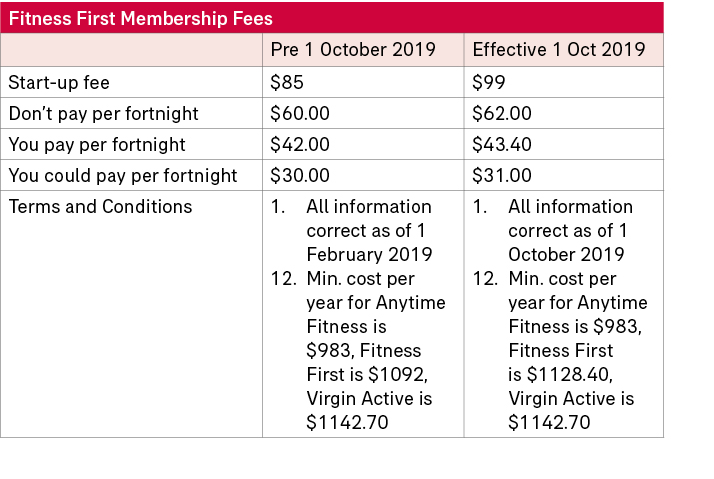Viewport: 714px width, 479px height.
Task: Select the $60.00 cell
Action: pyautogui.click(x=300, y=113)
